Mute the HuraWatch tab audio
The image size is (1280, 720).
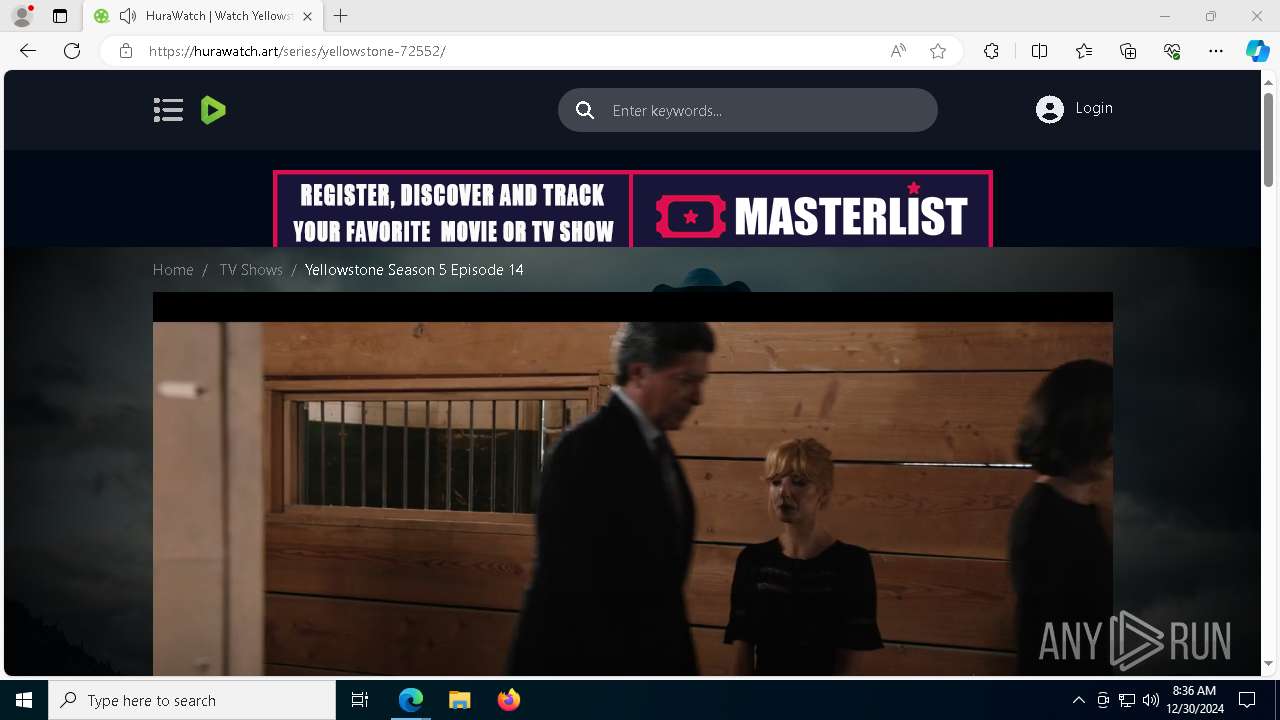[127, 16]
